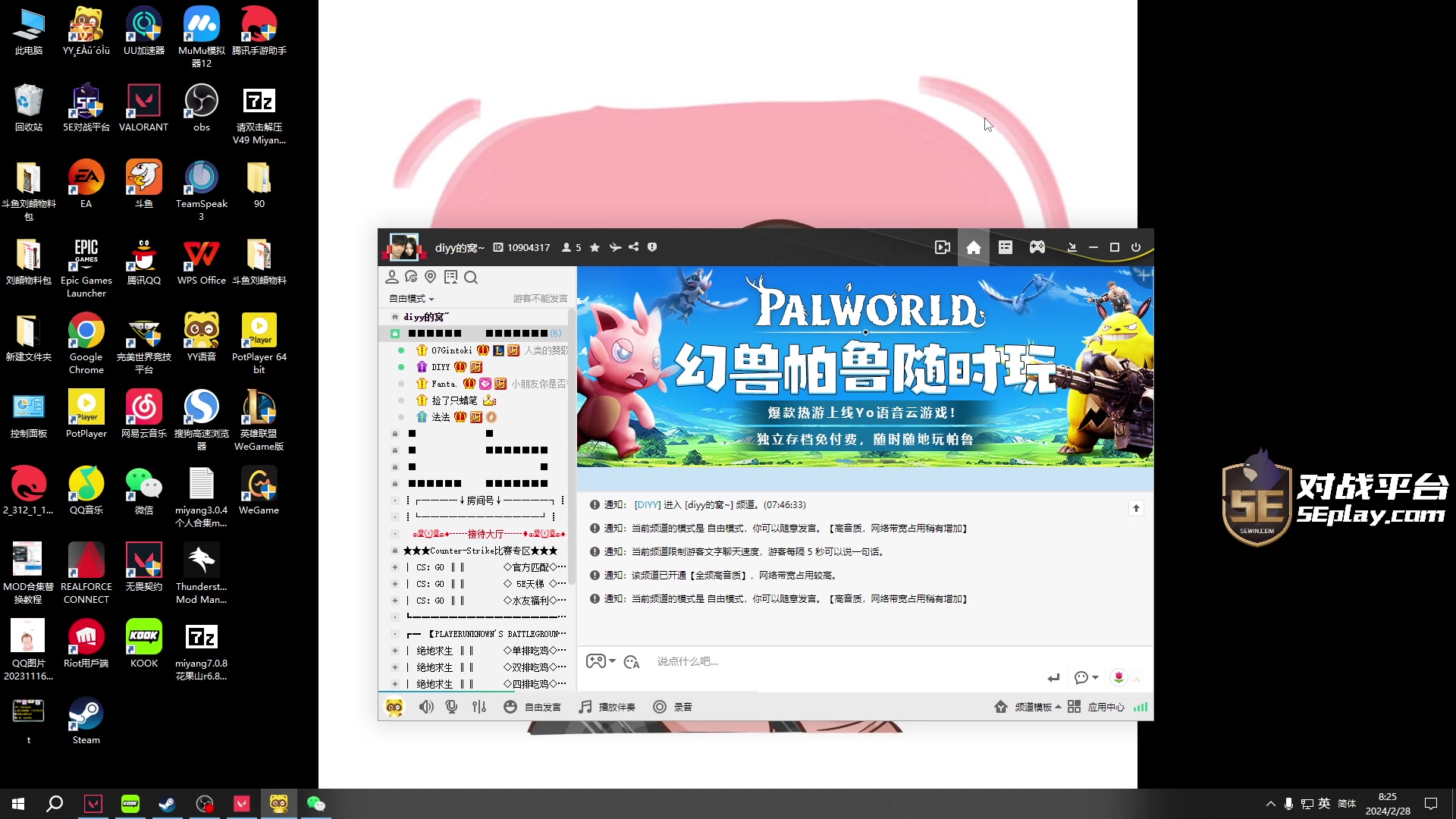Open the channel search magnifier icon

click(x=471, y=278)
